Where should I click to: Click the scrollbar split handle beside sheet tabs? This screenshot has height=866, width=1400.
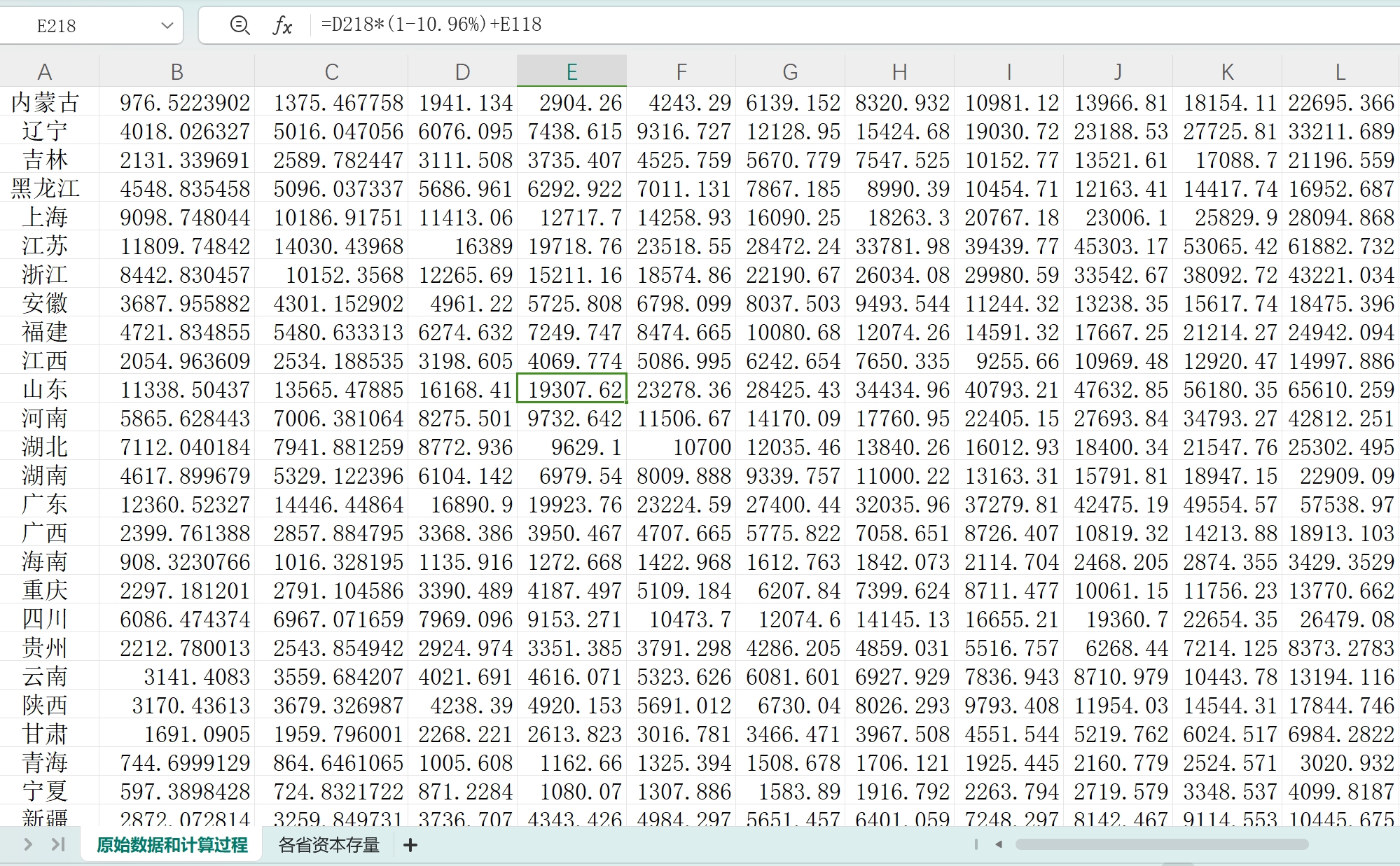click(x=976, y=844)
